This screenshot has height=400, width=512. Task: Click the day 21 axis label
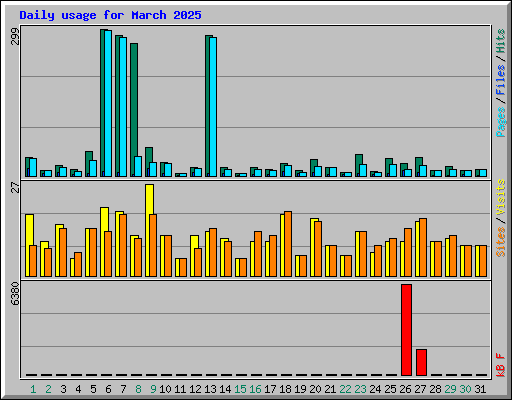pyautogui.click(x=330, y=389)
